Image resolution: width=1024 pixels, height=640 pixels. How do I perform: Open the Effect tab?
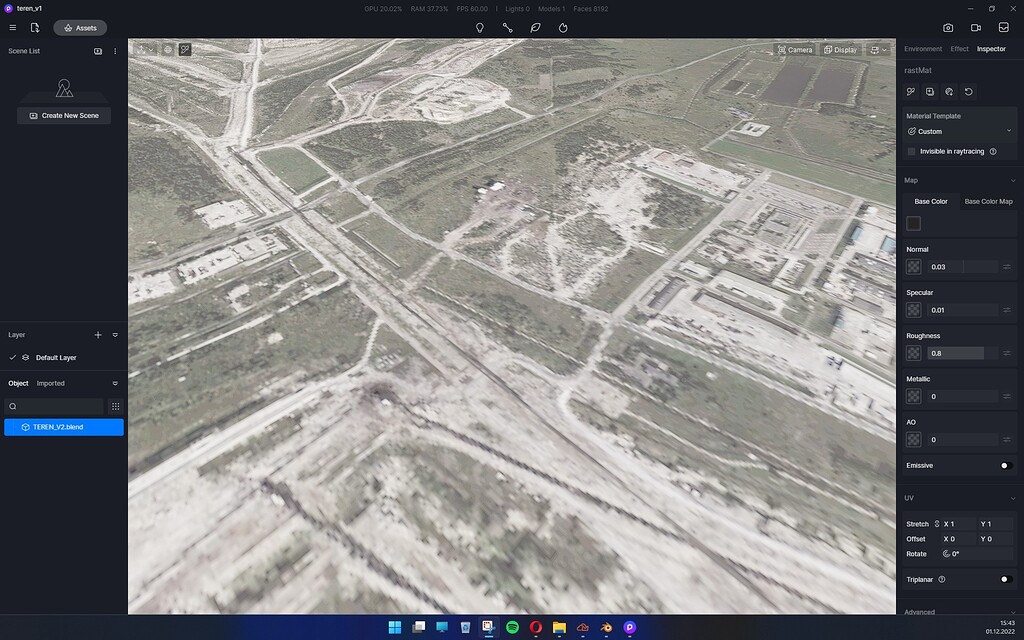click(957, 48)
